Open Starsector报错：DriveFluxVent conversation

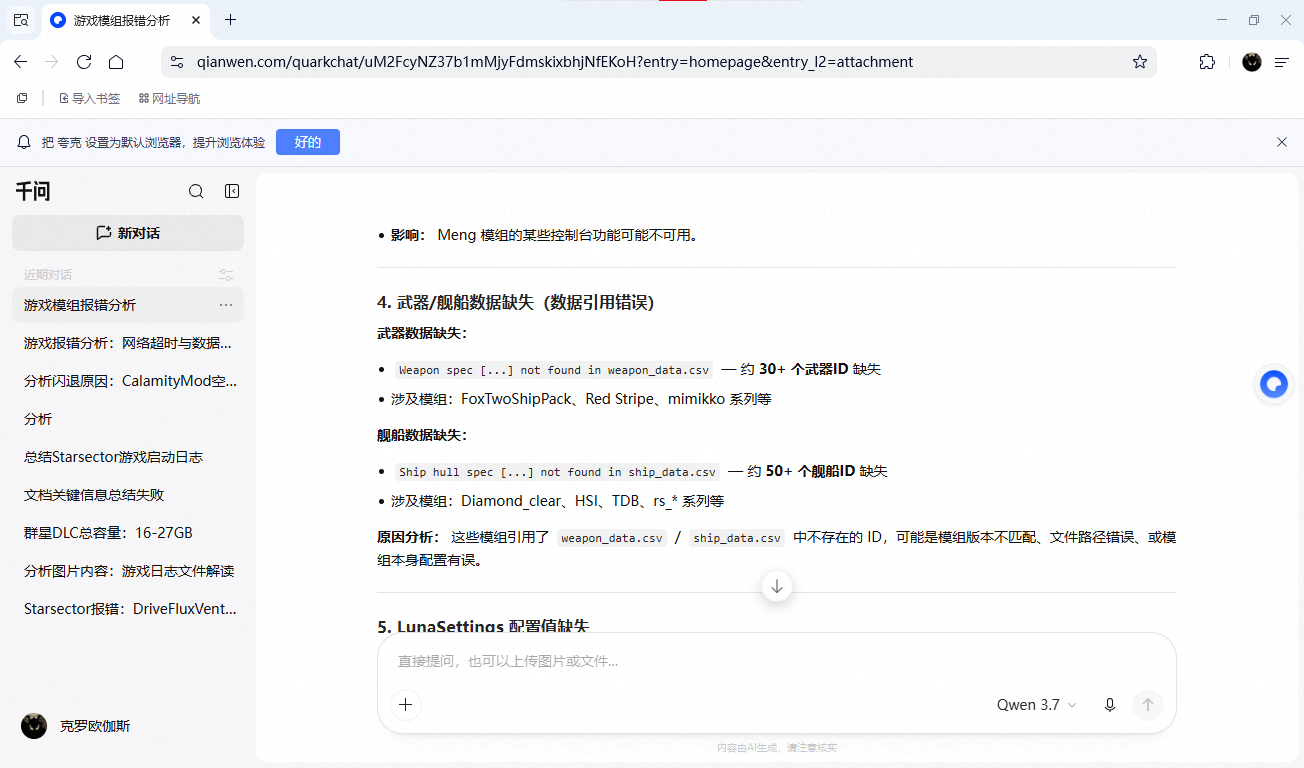[128, 609]
